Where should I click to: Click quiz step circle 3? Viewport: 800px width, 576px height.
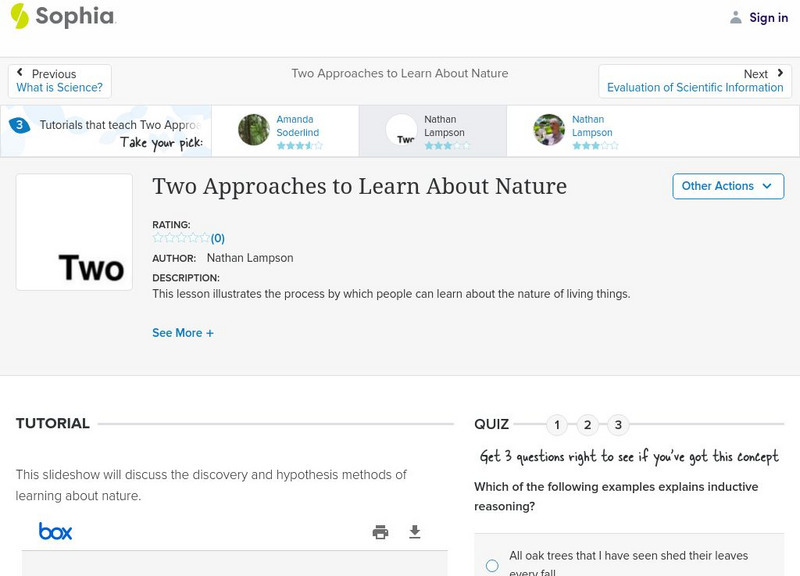619,424
